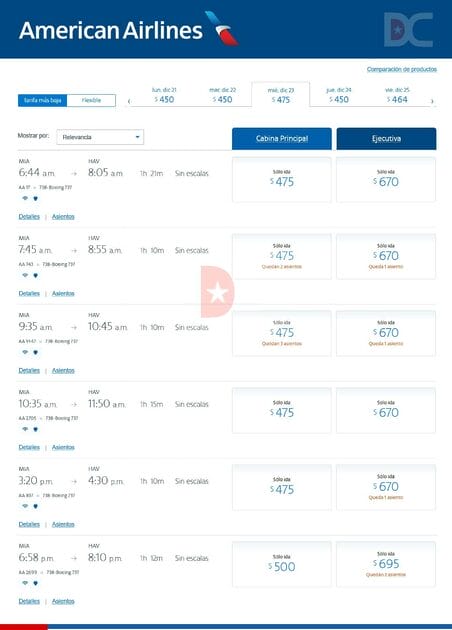This screenshot has width=452, height=630.
Task: Select the vie. dic 25 $464 date tab
Action: click(x=397, y=95)
